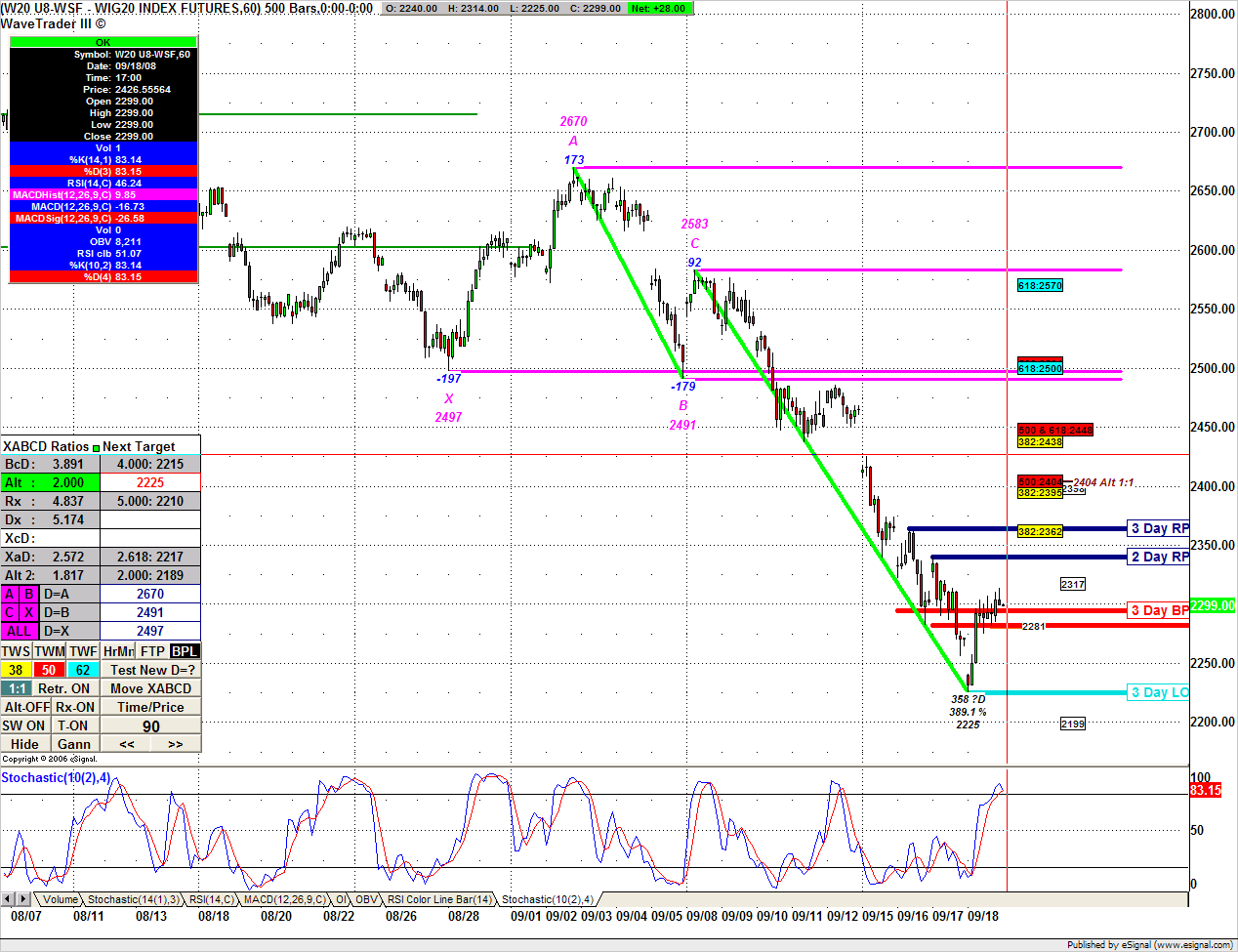Click the << step back button
Image resolution: width=1238 pixels, height=952 pixels.
click(x=127, y=744)
